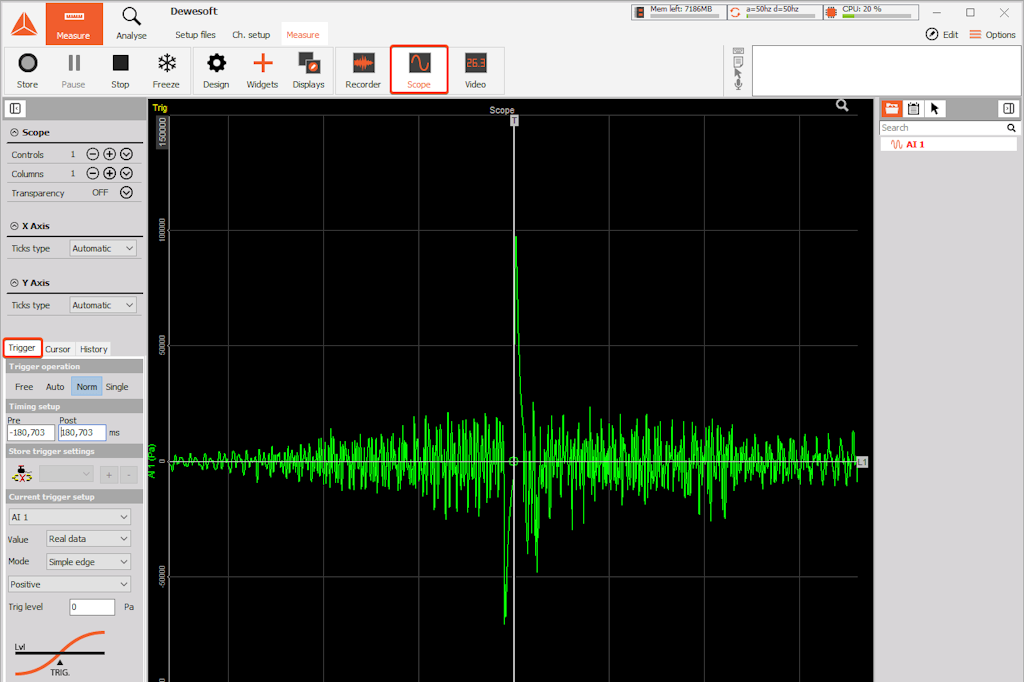Click the Store recording button
Screen dimensions: 1024x682
27,71
